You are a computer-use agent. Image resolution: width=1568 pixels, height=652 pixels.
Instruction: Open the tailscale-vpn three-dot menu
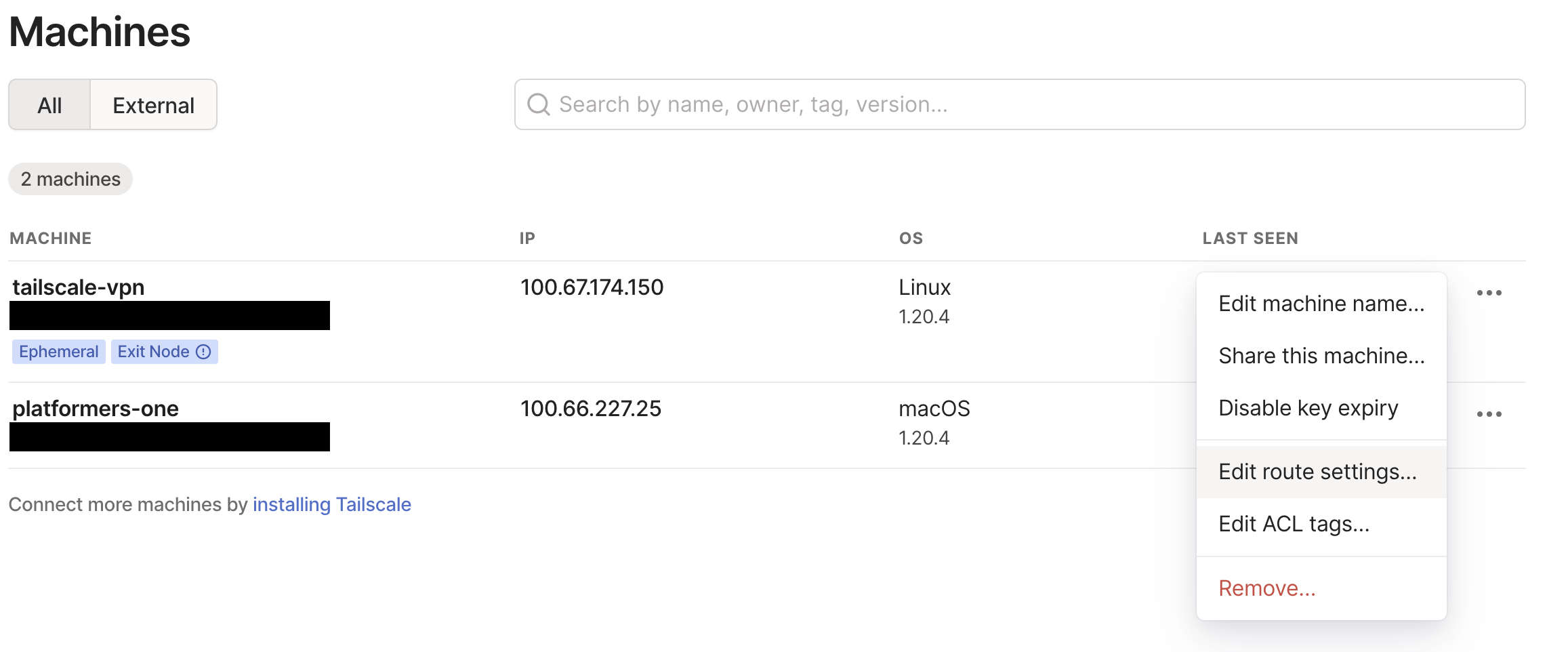coord(1489,293)
